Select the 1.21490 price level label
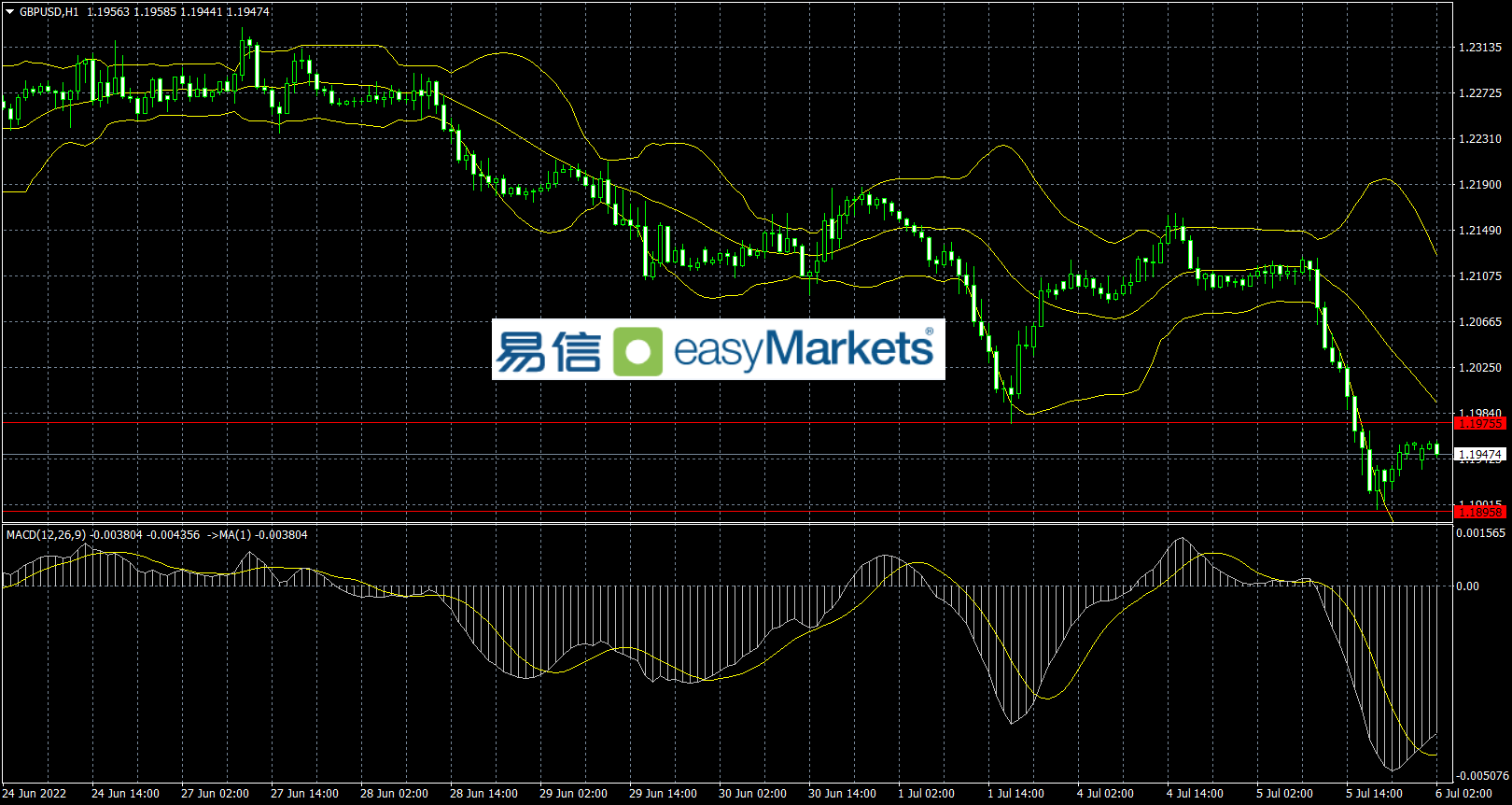The image size is (1512, 805). (x=1480, y=231)
